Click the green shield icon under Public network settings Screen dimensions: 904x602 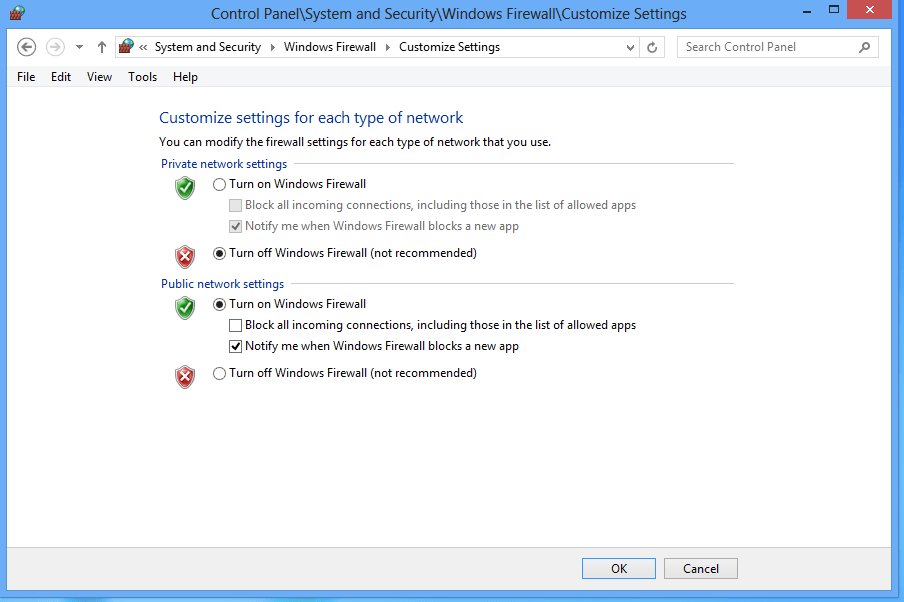(x=185, y=307)
